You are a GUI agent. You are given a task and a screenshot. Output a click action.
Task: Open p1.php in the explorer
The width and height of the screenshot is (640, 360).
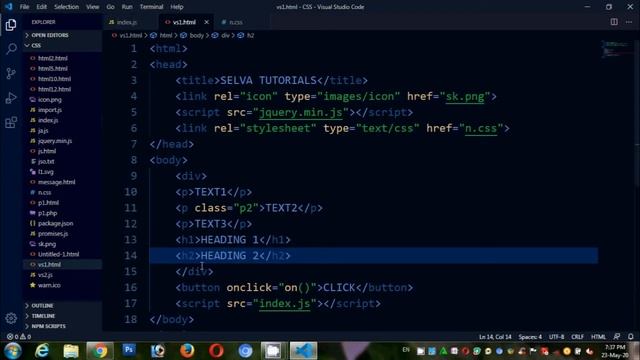47,213
